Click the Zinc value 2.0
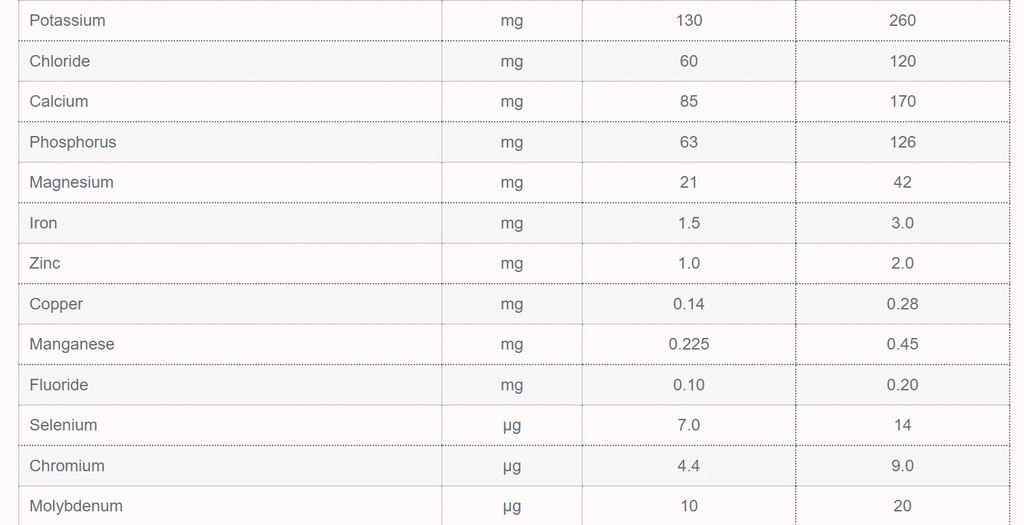Viewport: 1024px width, 525px height. click(x=902, y=263)
